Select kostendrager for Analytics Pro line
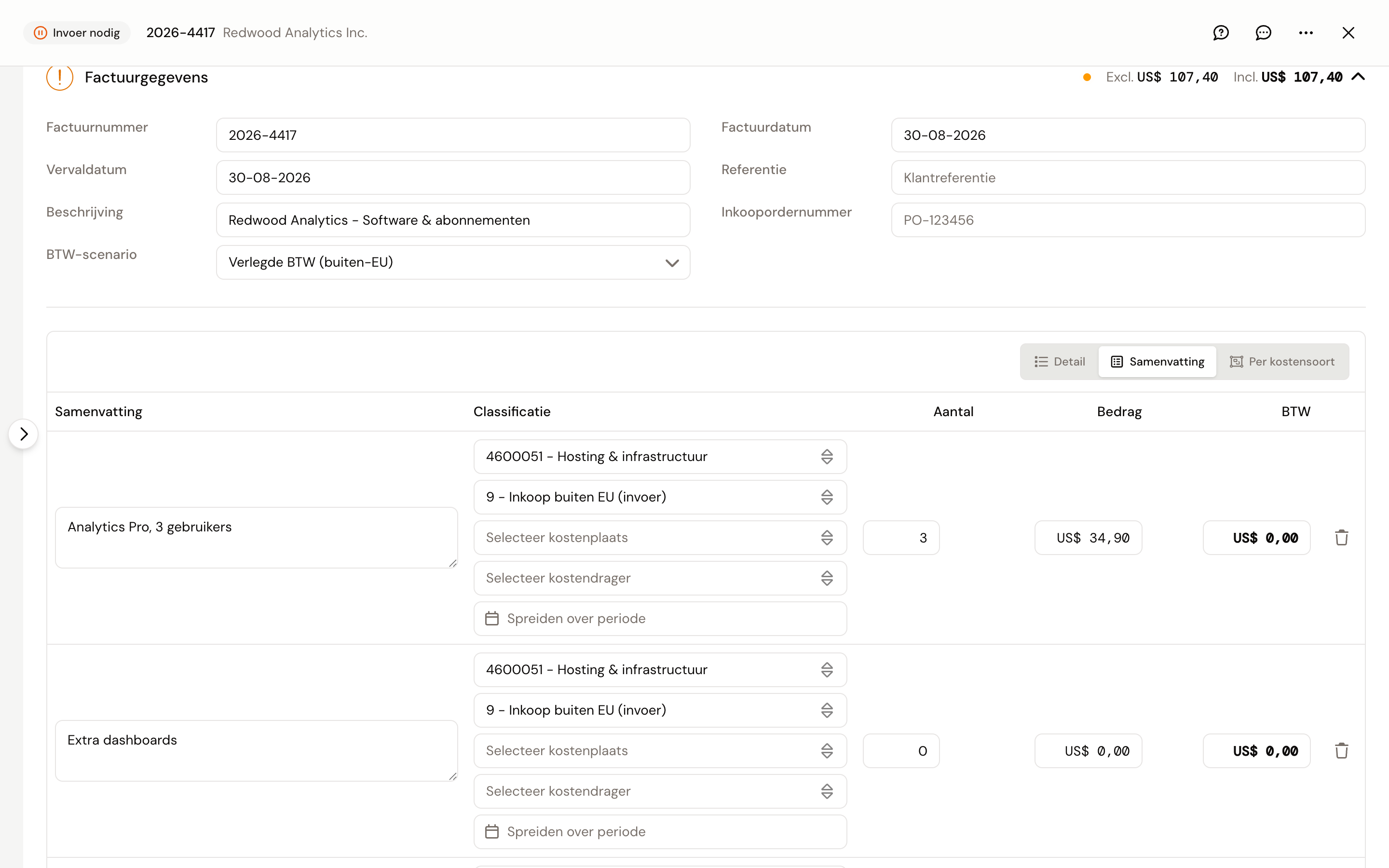The width and height of the screenshot is (1389, 868). (660, 578)
